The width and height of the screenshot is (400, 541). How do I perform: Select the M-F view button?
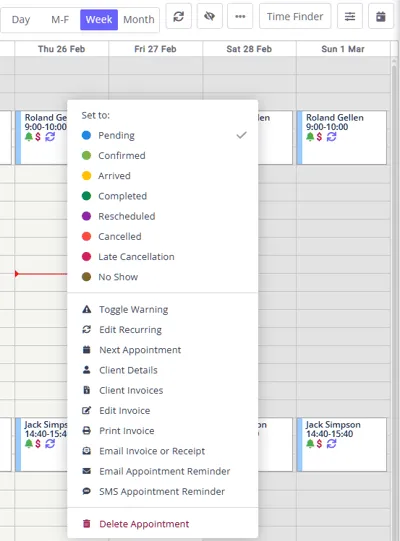click(x=60, y=19)
